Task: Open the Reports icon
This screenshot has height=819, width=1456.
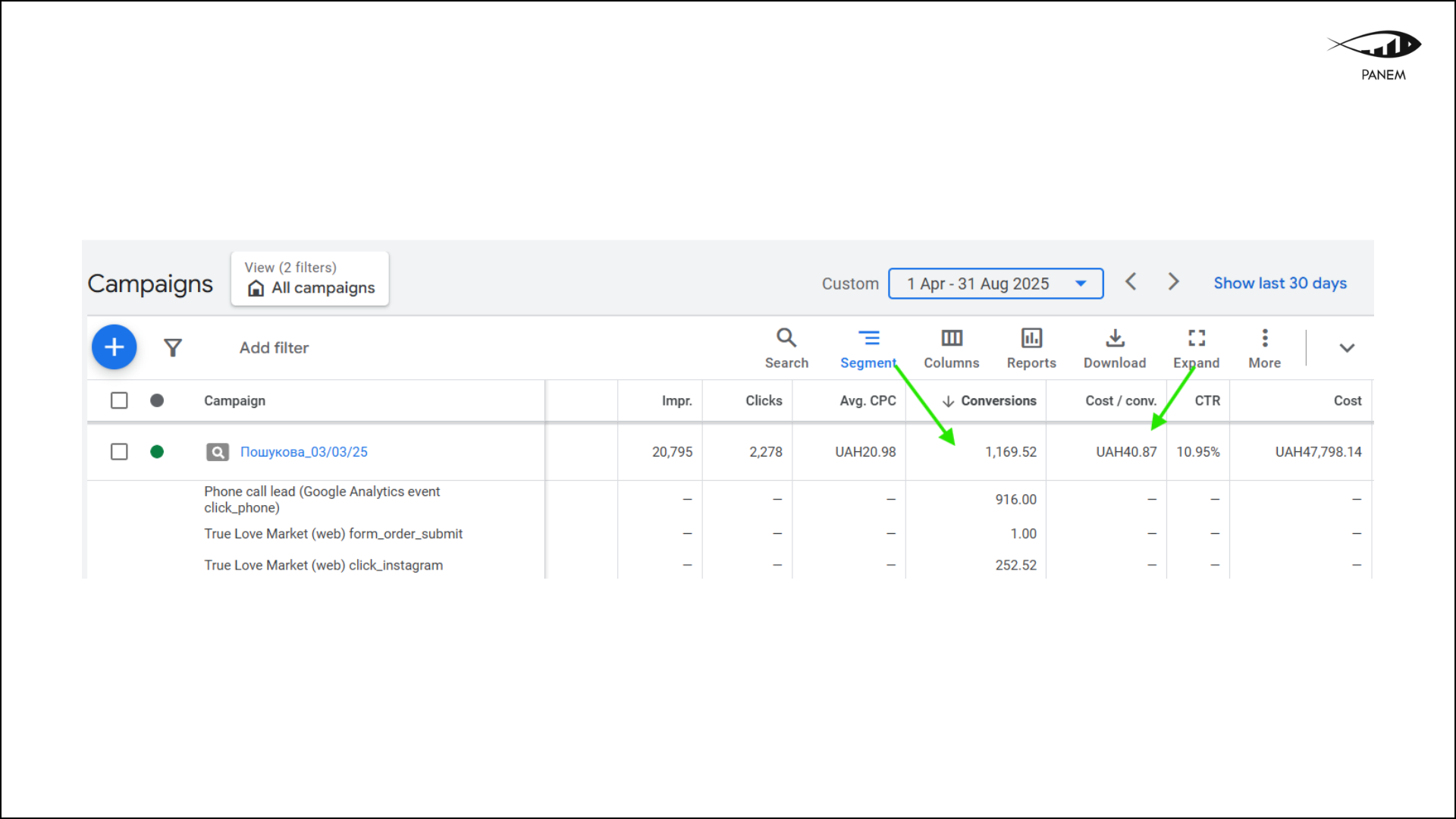Action: coord(1031,347)
